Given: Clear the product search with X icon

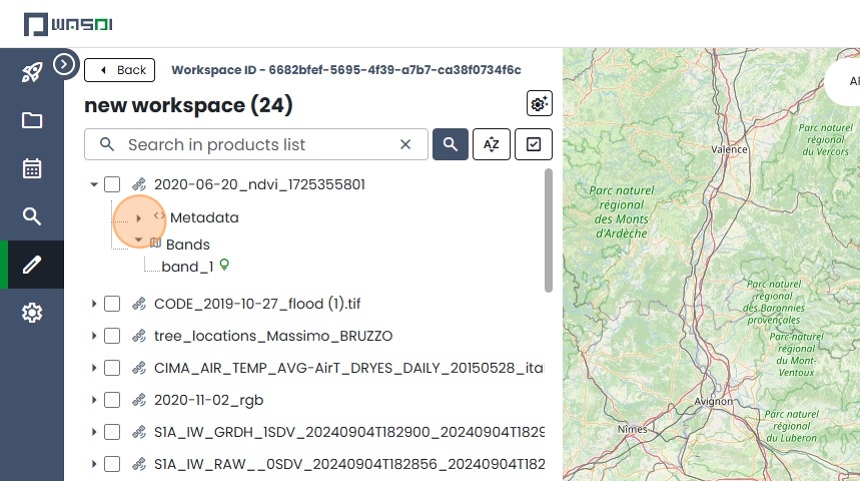Looking at the screenshot, I should click(x=405, y=144).
